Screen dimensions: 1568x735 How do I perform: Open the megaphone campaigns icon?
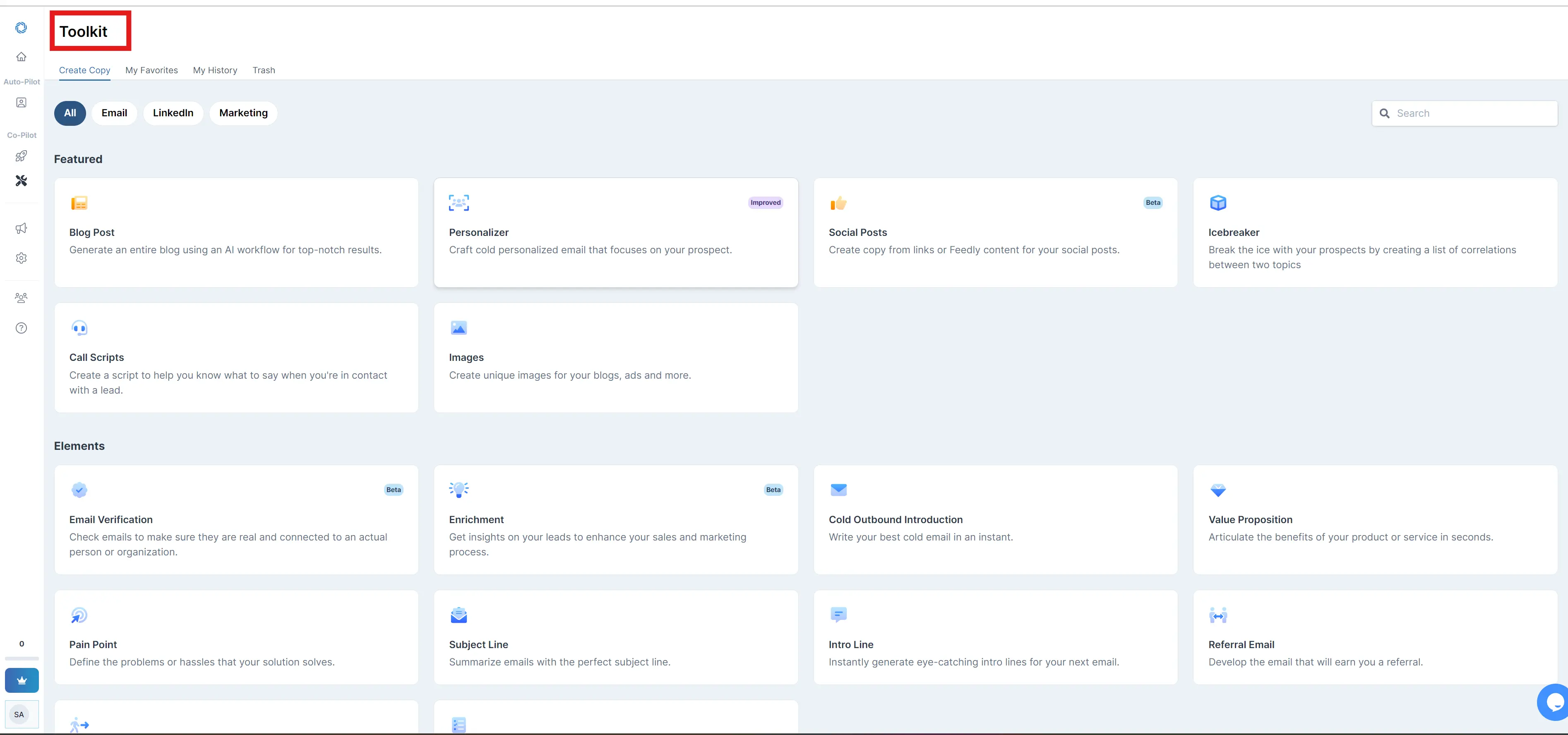point(21,228)
